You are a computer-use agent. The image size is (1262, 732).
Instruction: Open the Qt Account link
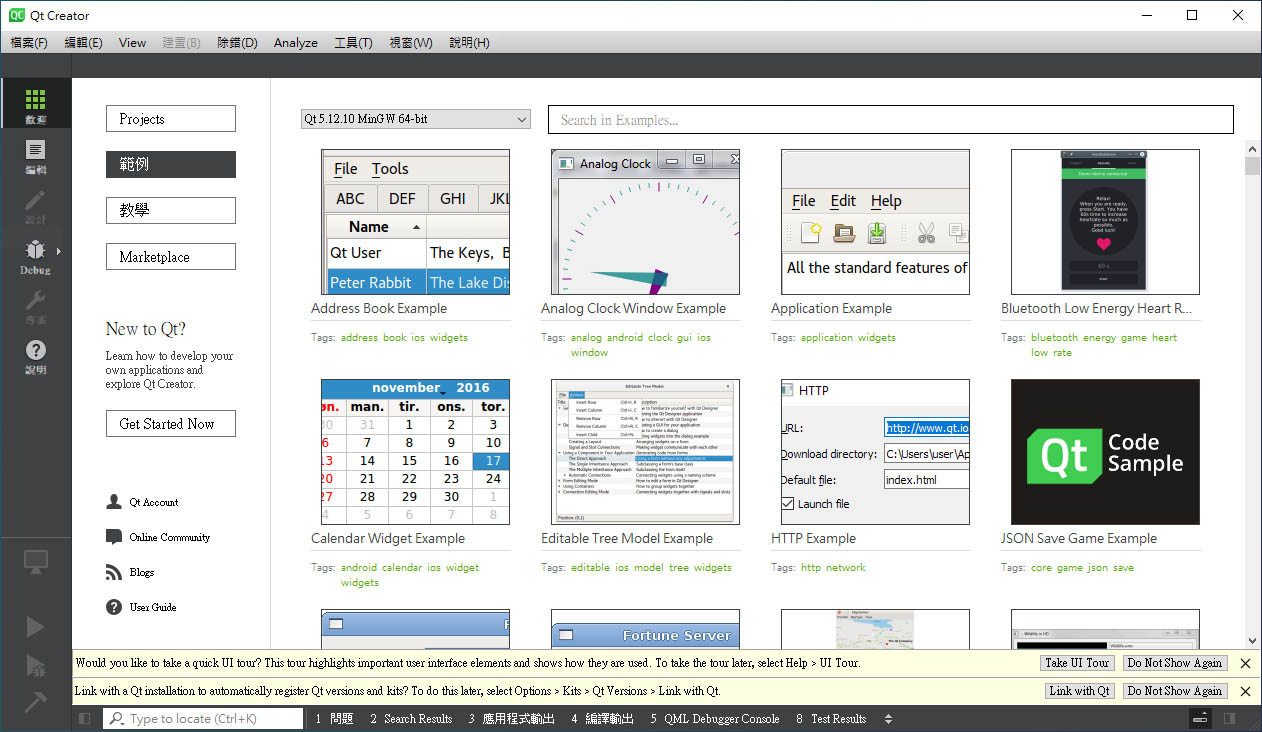(154, 502)
